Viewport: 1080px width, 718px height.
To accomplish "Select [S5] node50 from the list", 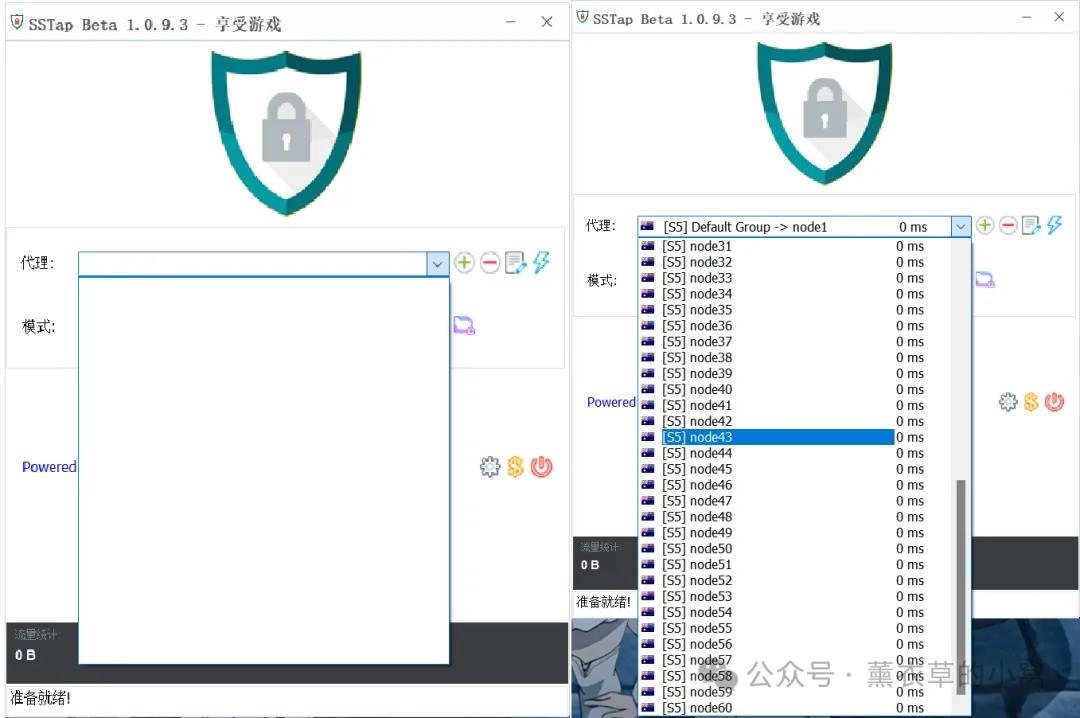I will point(795,548).
